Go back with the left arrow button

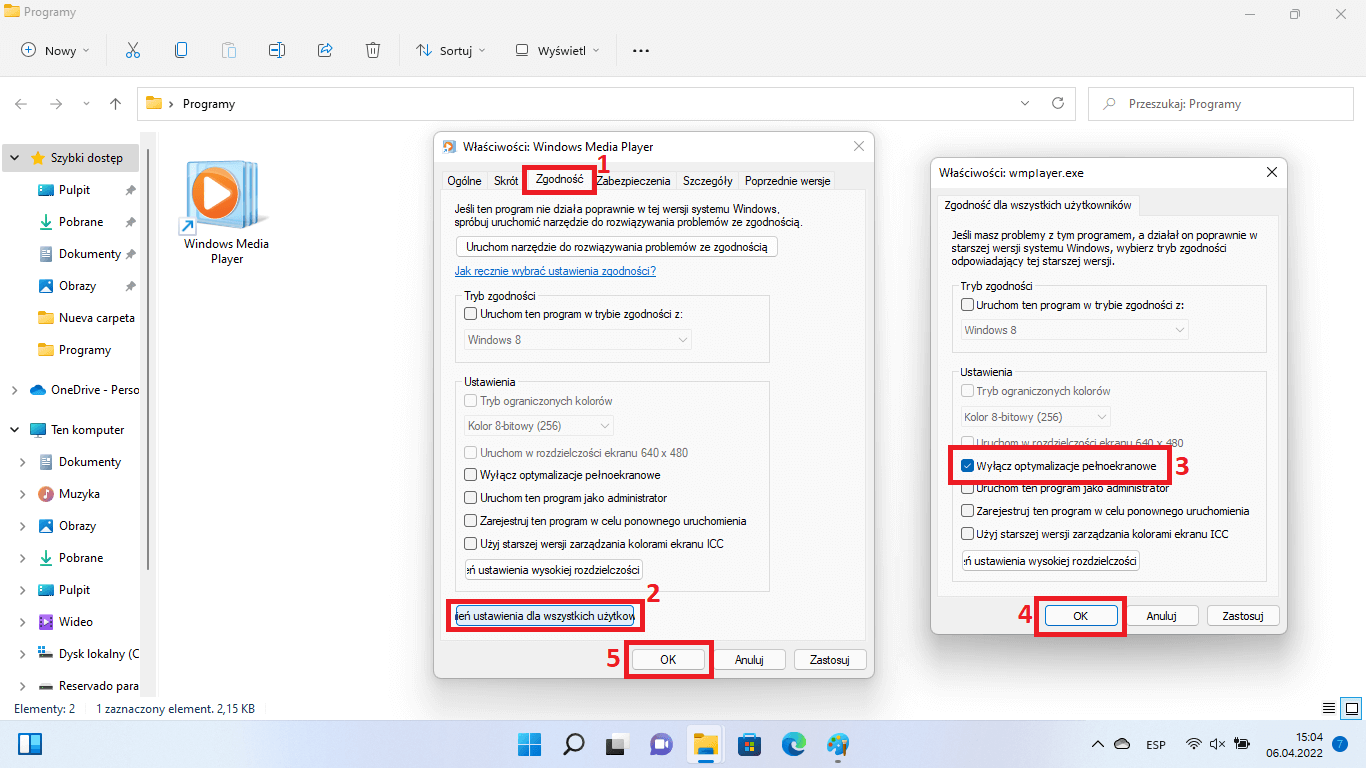click(21, 103)
